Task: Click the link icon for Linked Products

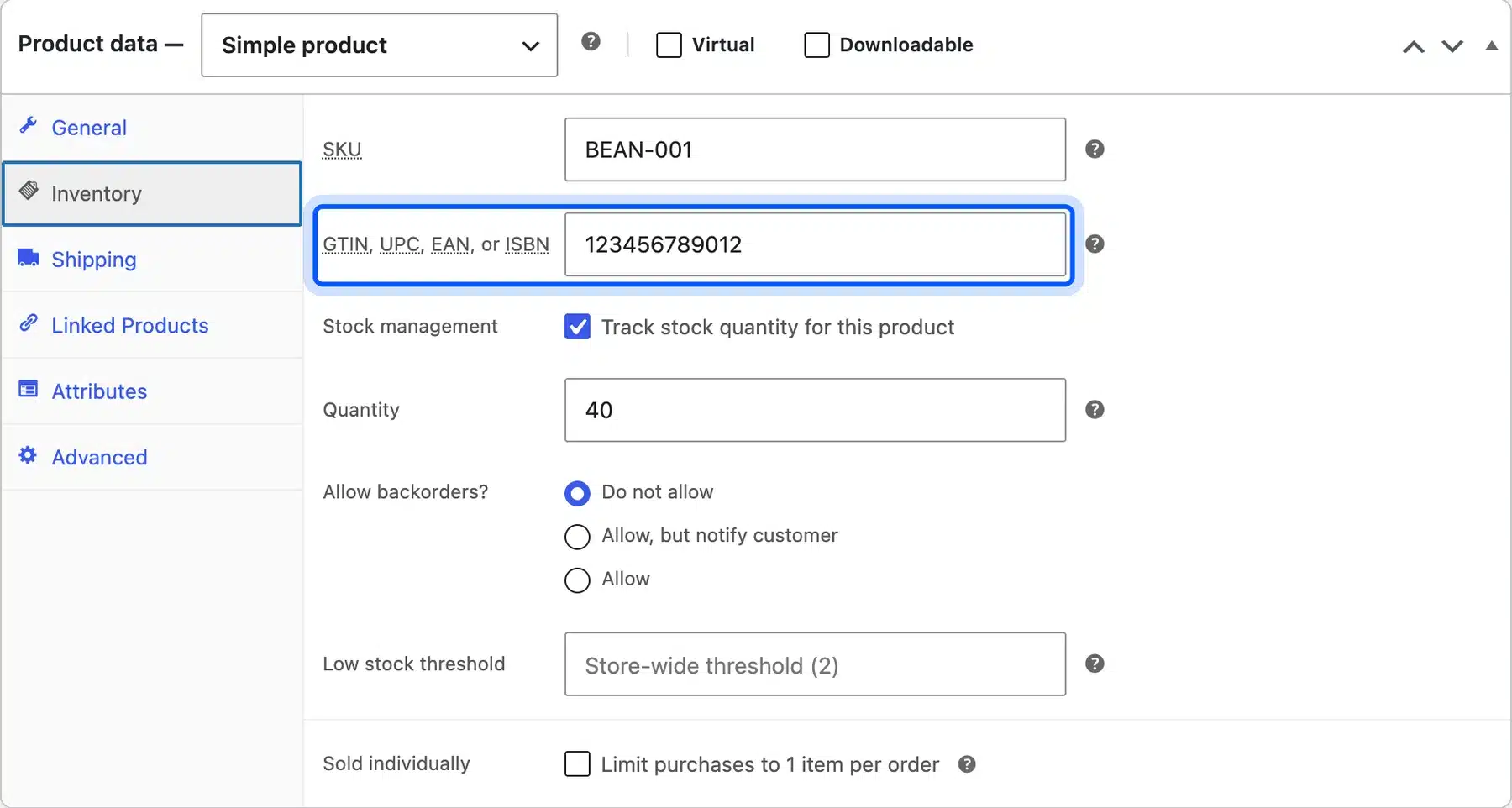Action: click(x=29, y=323)
